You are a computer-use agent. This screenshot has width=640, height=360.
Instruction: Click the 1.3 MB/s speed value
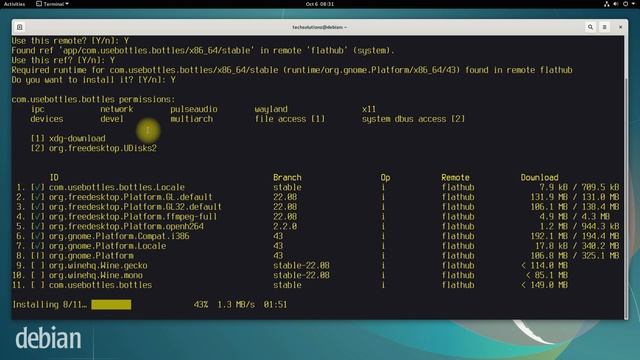coord(236,304)
